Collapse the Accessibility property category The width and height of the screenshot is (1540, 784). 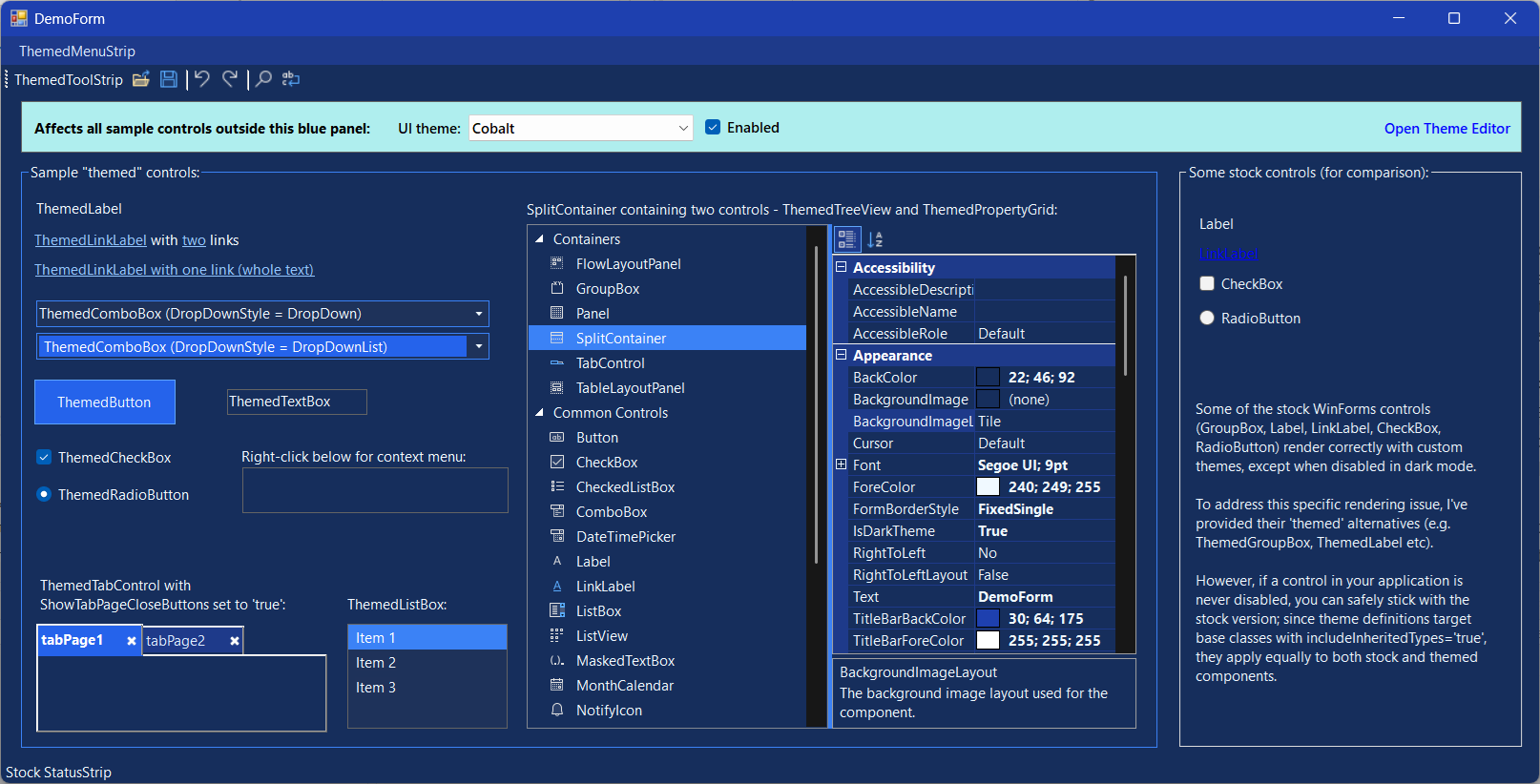[842, 267]
